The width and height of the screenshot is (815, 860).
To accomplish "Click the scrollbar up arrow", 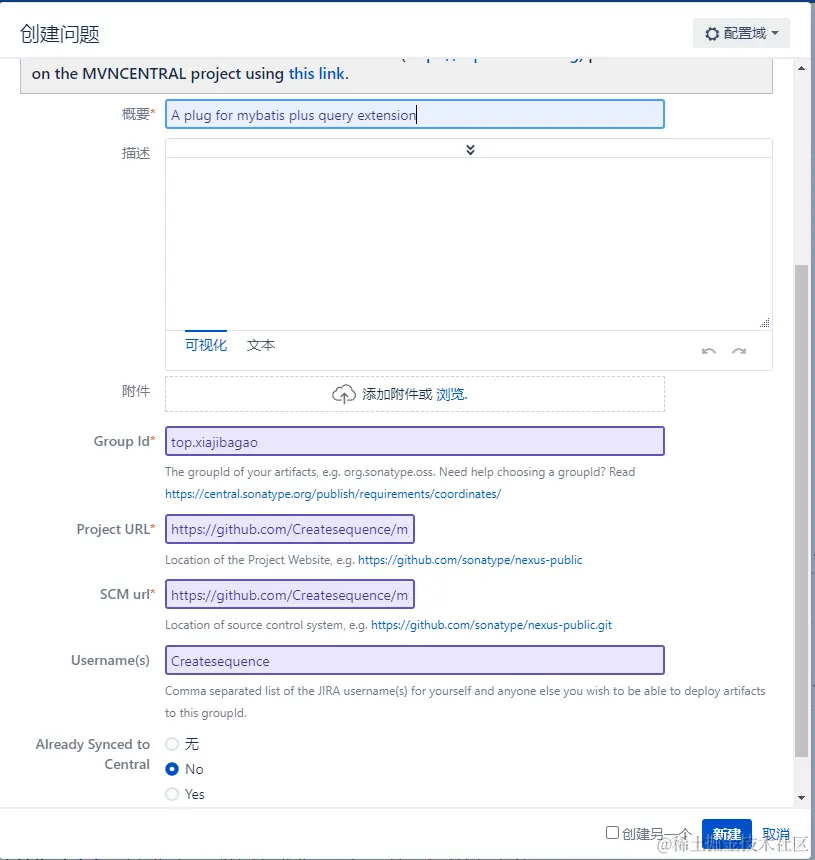I will (x=801, y=69).
